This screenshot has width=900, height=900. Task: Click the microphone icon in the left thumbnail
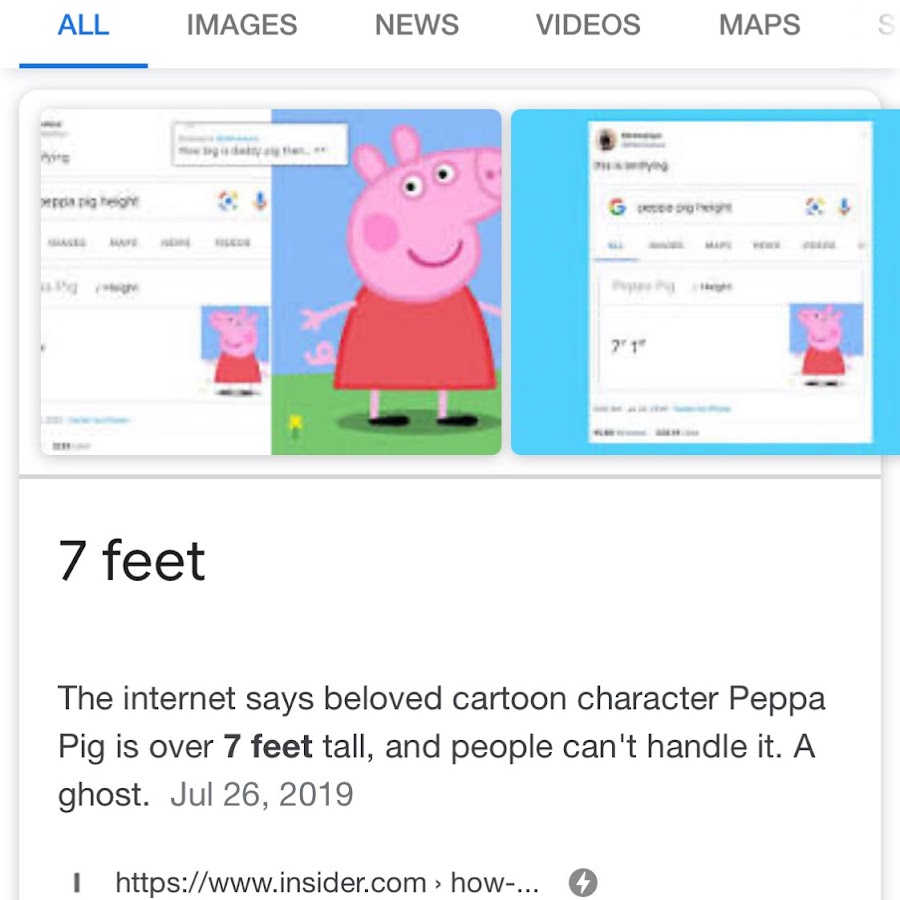coord(259,201)
